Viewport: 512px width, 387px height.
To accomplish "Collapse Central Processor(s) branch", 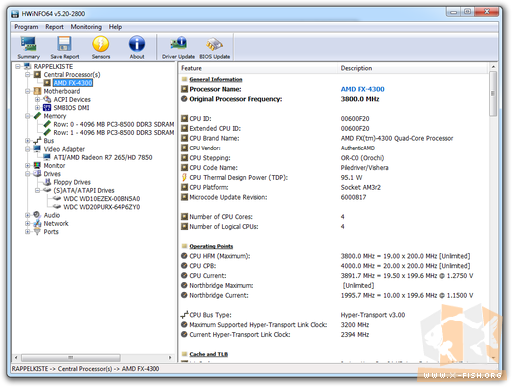I will [x=28, y=75].
